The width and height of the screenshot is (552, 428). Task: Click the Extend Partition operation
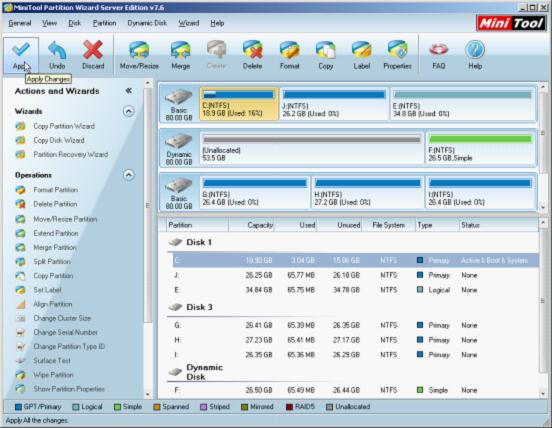pyautogui.click(x=56, y=233)
